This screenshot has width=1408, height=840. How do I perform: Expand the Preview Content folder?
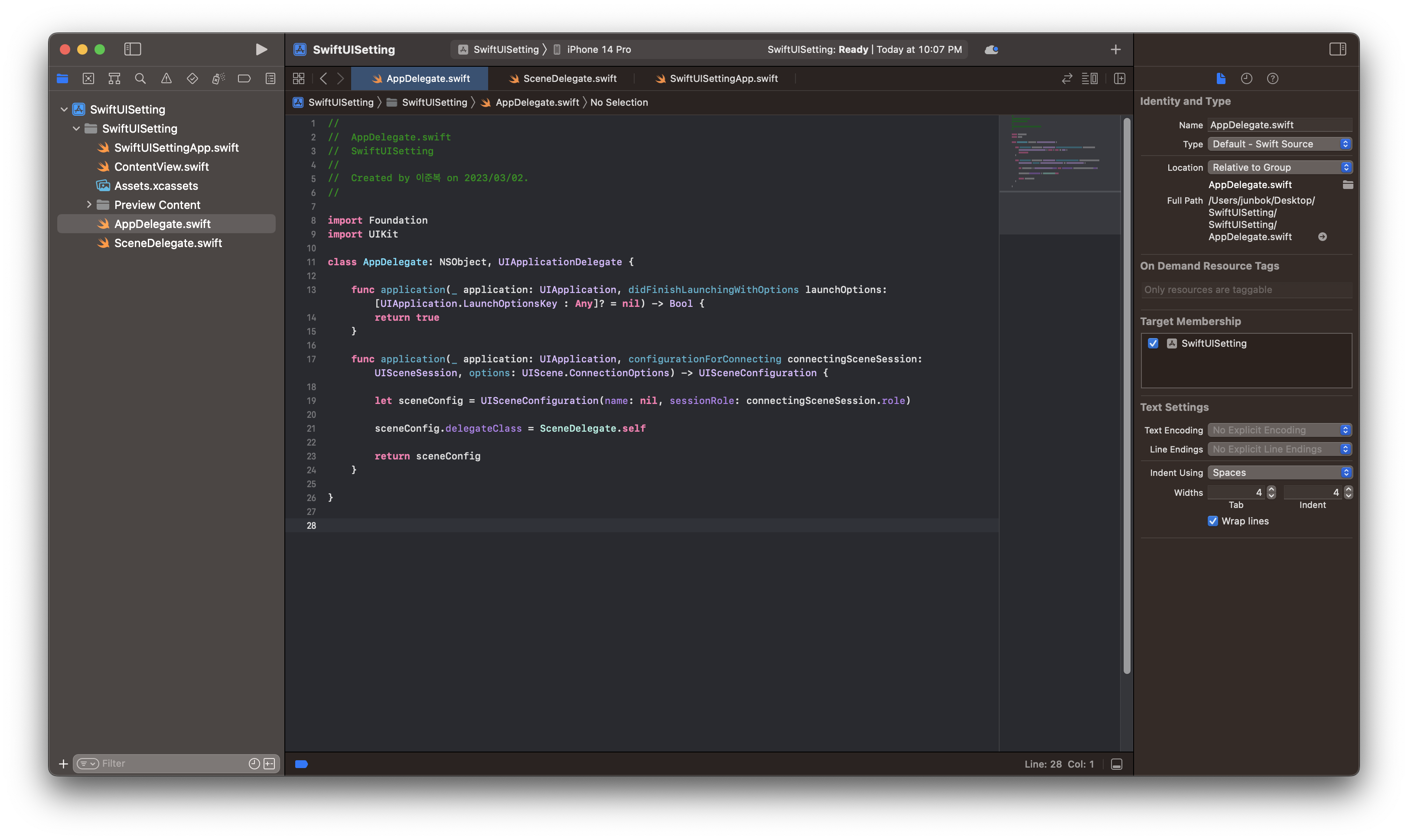tap(89, 205)
